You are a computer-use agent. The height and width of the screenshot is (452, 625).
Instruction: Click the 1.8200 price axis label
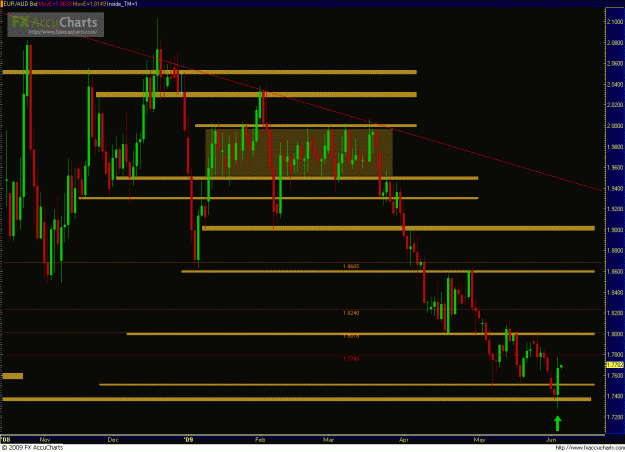(615, 313)
